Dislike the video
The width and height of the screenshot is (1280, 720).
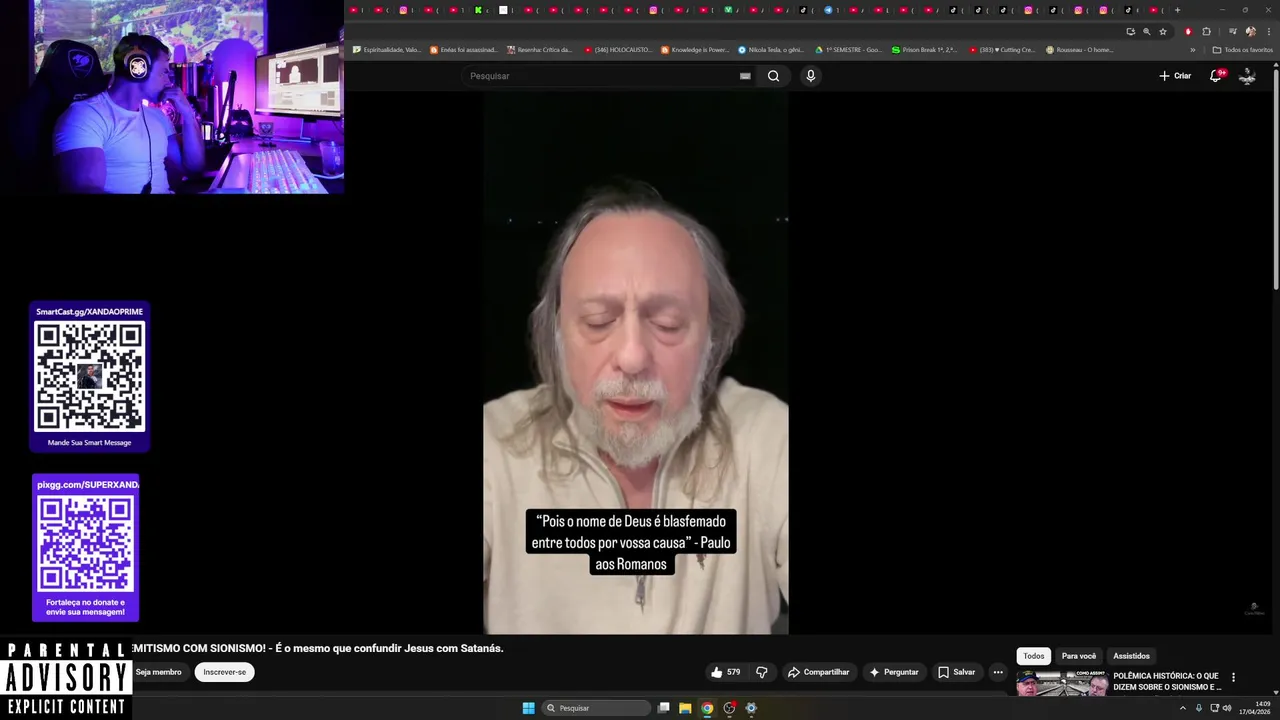(761, 672)
